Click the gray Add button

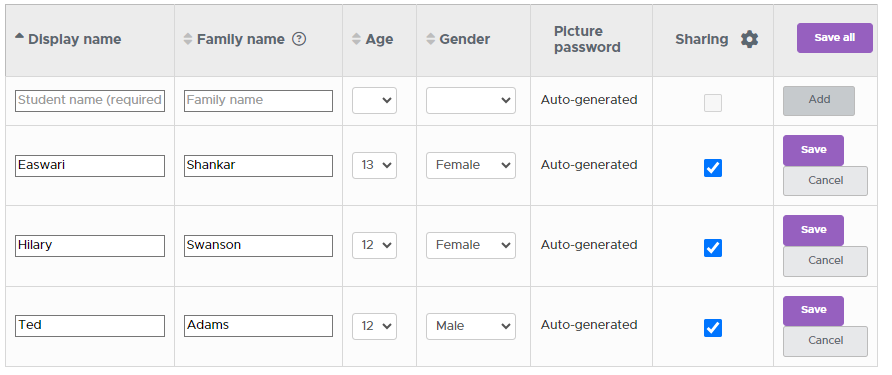click(x=819, y=101)
